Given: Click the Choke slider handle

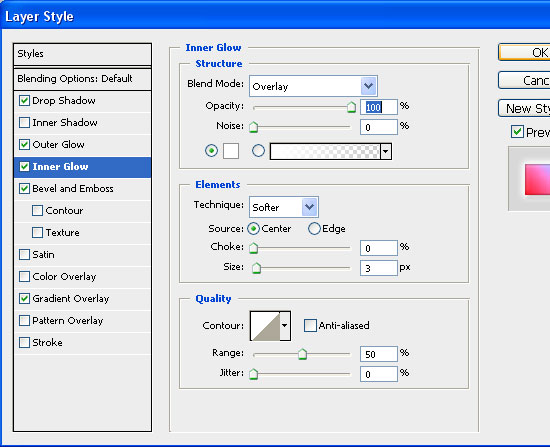Looking at the screenshot, I should [254, 248].
